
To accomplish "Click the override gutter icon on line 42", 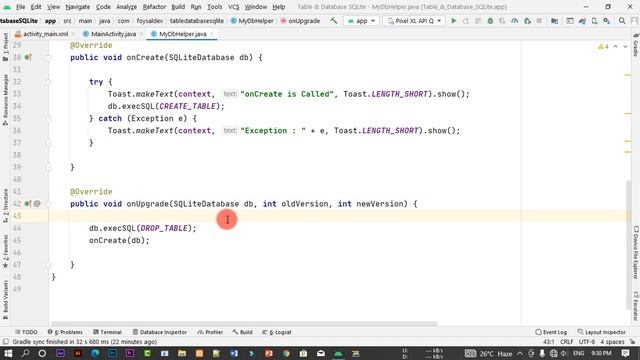I will pyautogui.click(x=28, y=203).
